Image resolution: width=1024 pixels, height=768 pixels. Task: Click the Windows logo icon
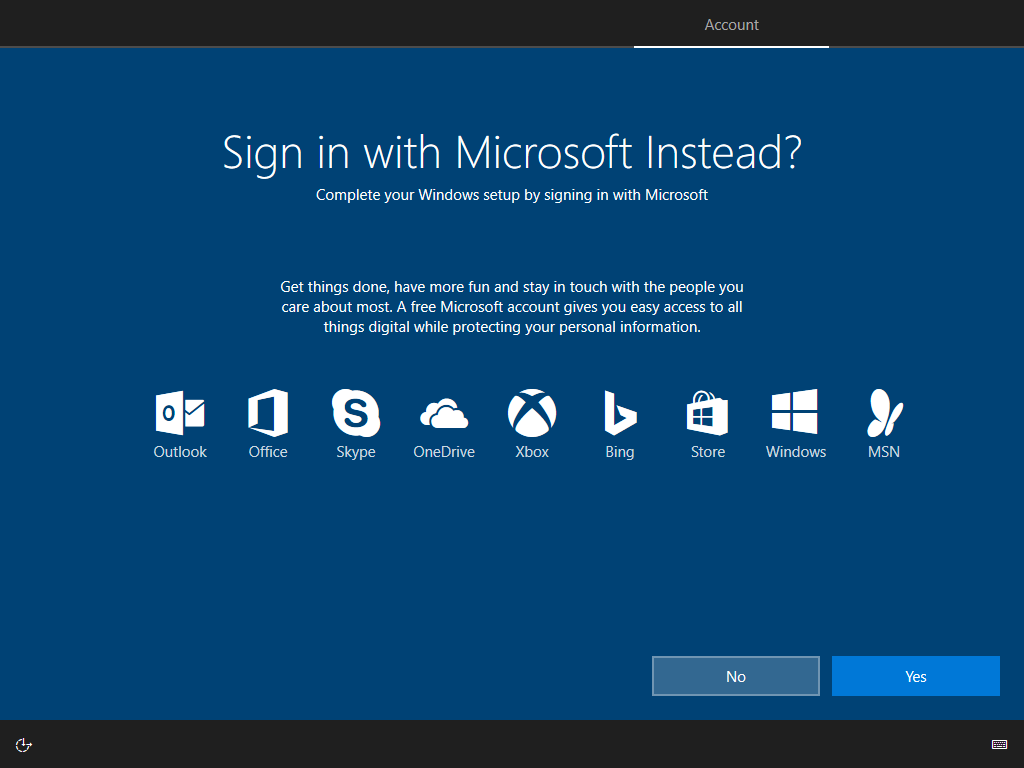(796, 412)
